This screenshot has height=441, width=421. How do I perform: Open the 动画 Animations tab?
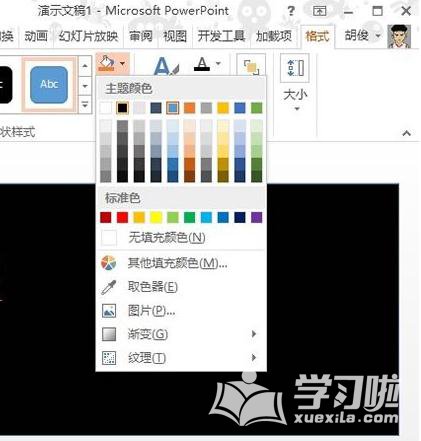coord(36,36)
